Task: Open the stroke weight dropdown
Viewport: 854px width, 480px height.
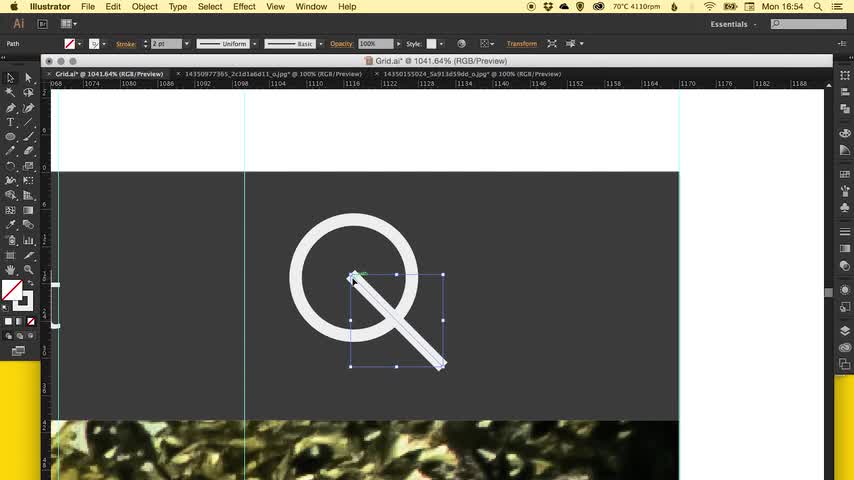Action: click(186, 44)
